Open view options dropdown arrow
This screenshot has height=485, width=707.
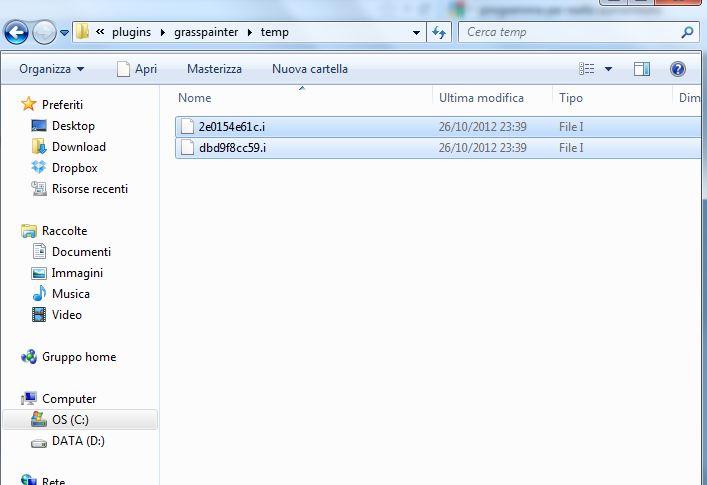608,69
